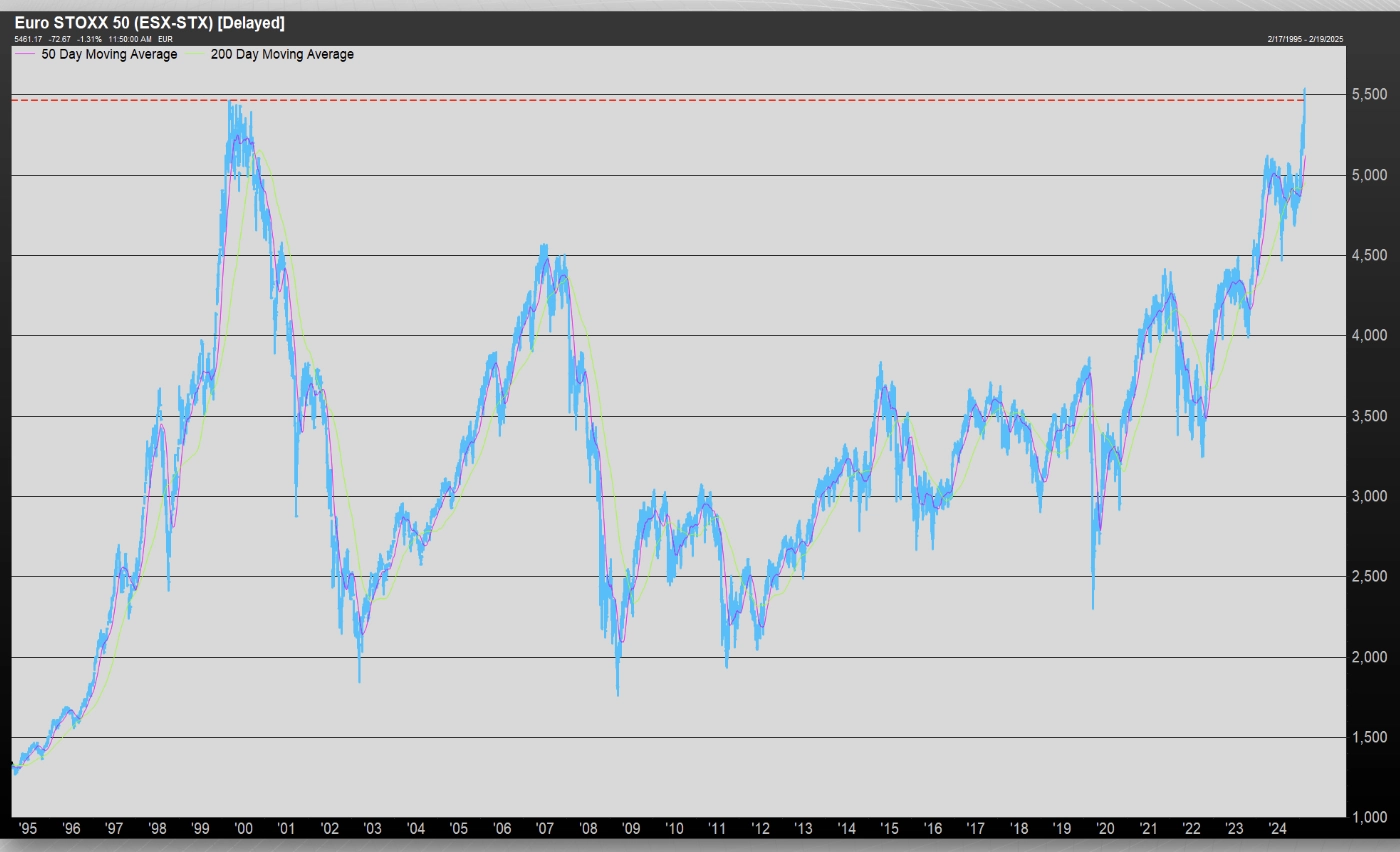Click the '00 x-axis year label
1400x852 pixels.
point(243,828)
